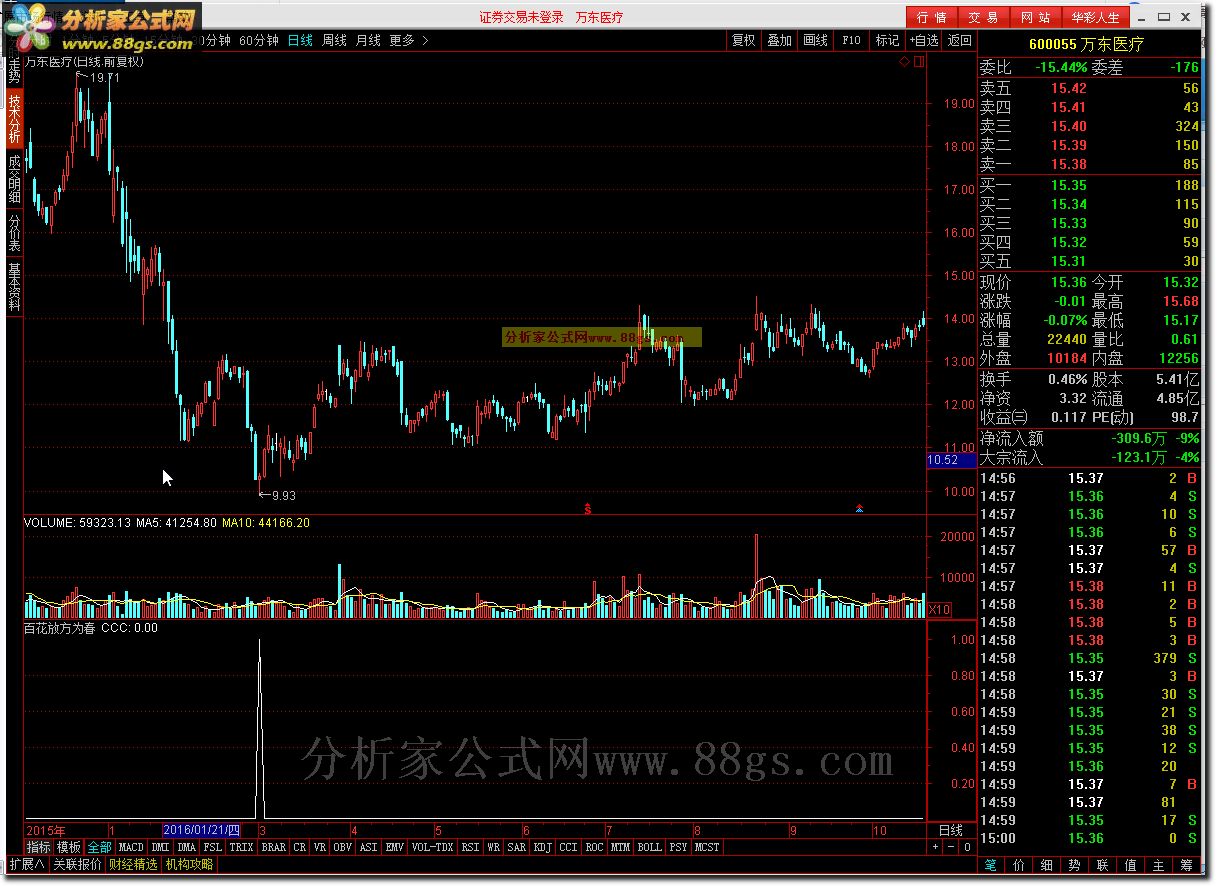The image size is (1217, 886).
Task: Apply the TRIX indicator
Action: tap(241, 847)
